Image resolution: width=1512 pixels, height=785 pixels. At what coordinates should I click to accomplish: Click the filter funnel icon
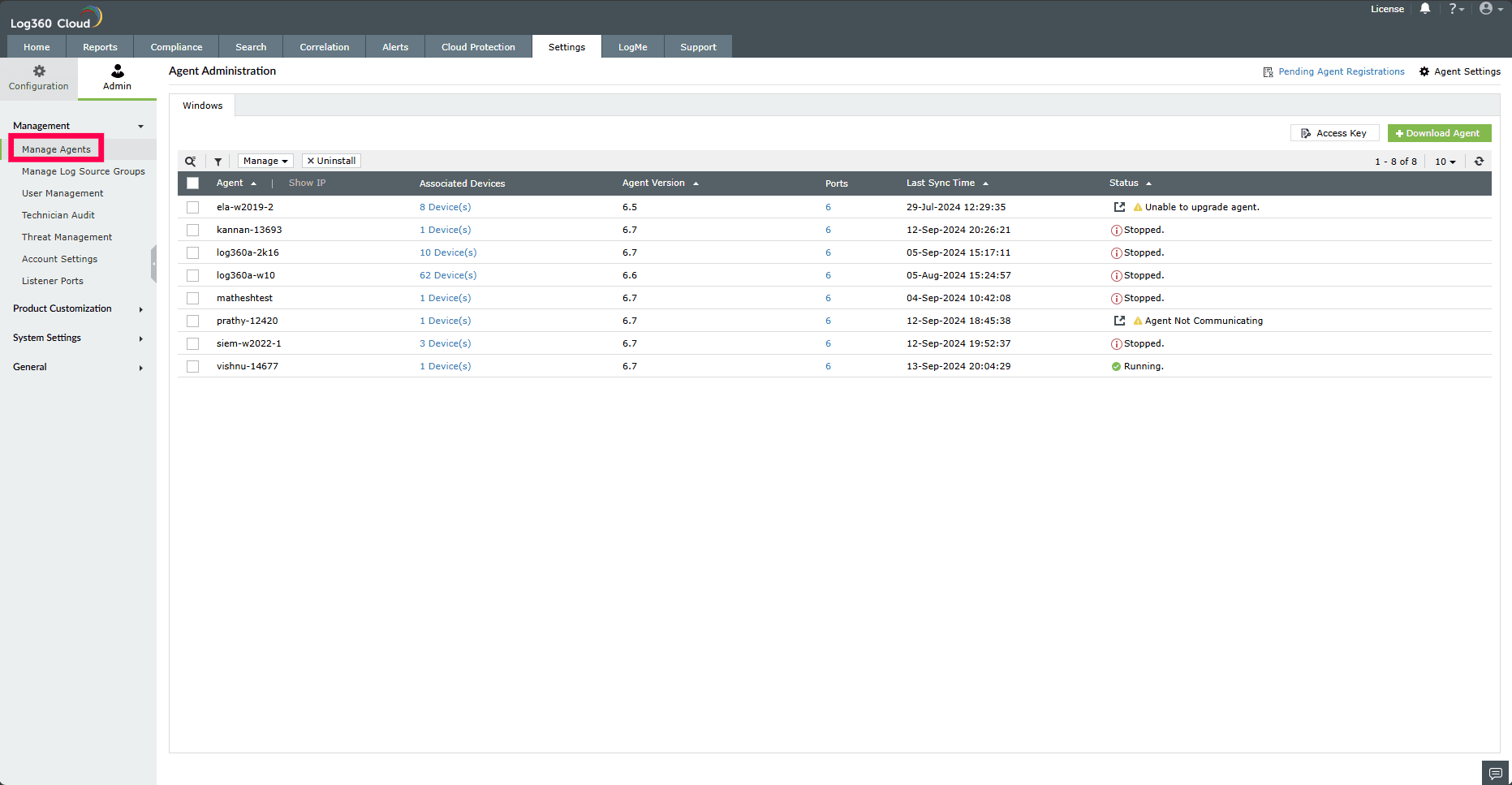218,162
